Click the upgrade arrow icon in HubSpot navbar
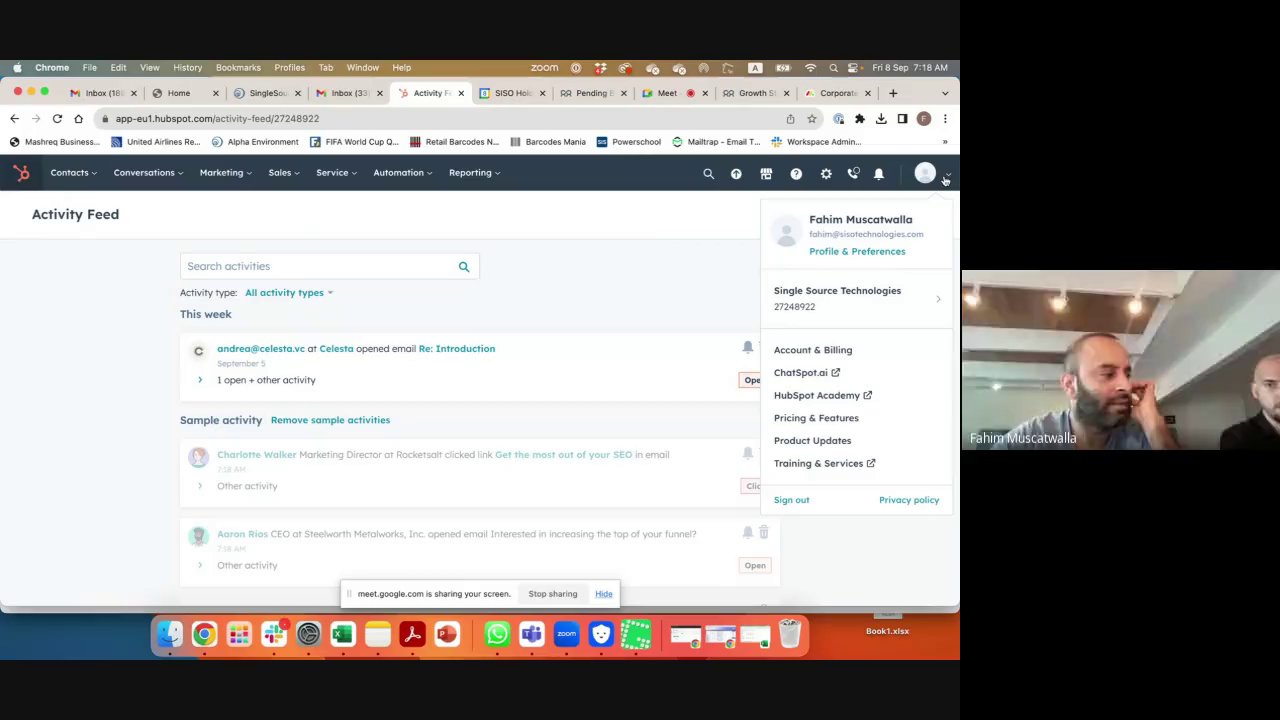 pos(736,173)
